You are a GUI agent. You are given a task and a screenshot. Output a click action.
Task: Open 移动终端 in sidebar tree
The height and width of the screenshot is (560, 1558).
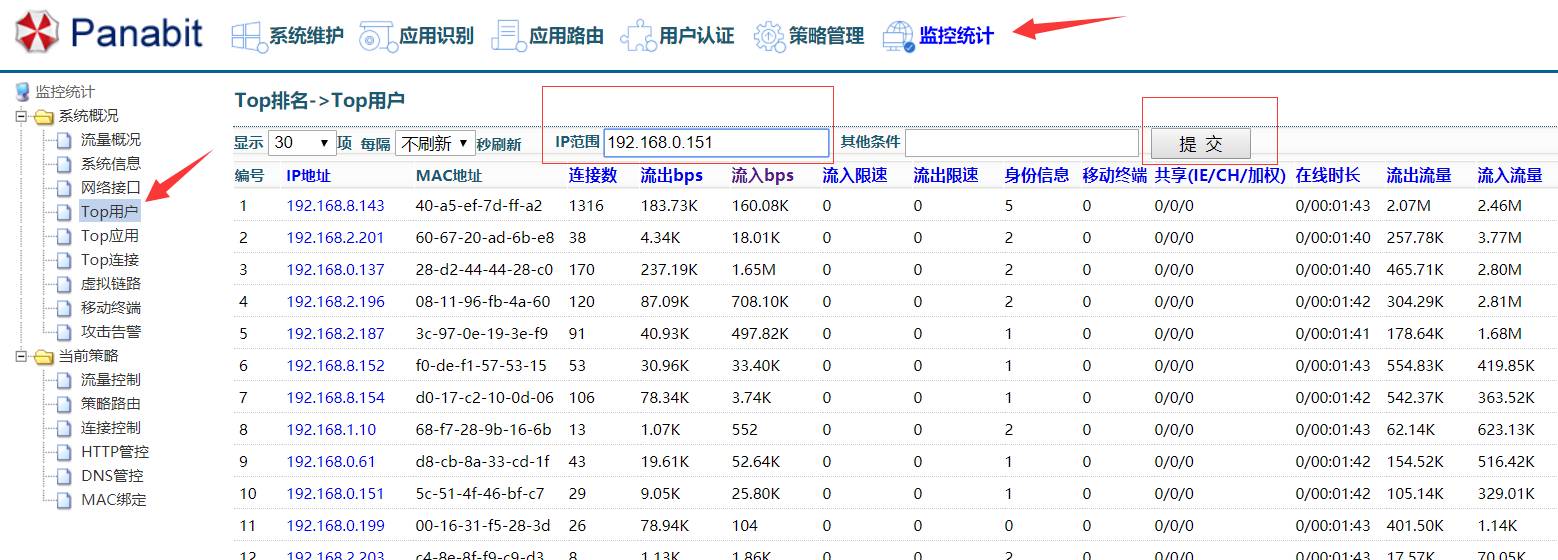[x=111, y=308]
